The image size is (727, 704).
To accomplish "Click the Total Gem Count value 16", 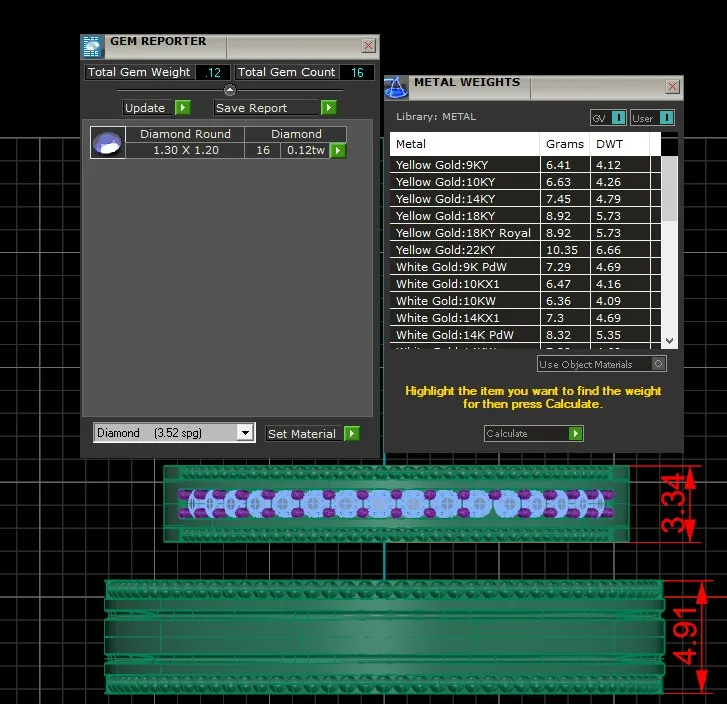I will (357, 72).
